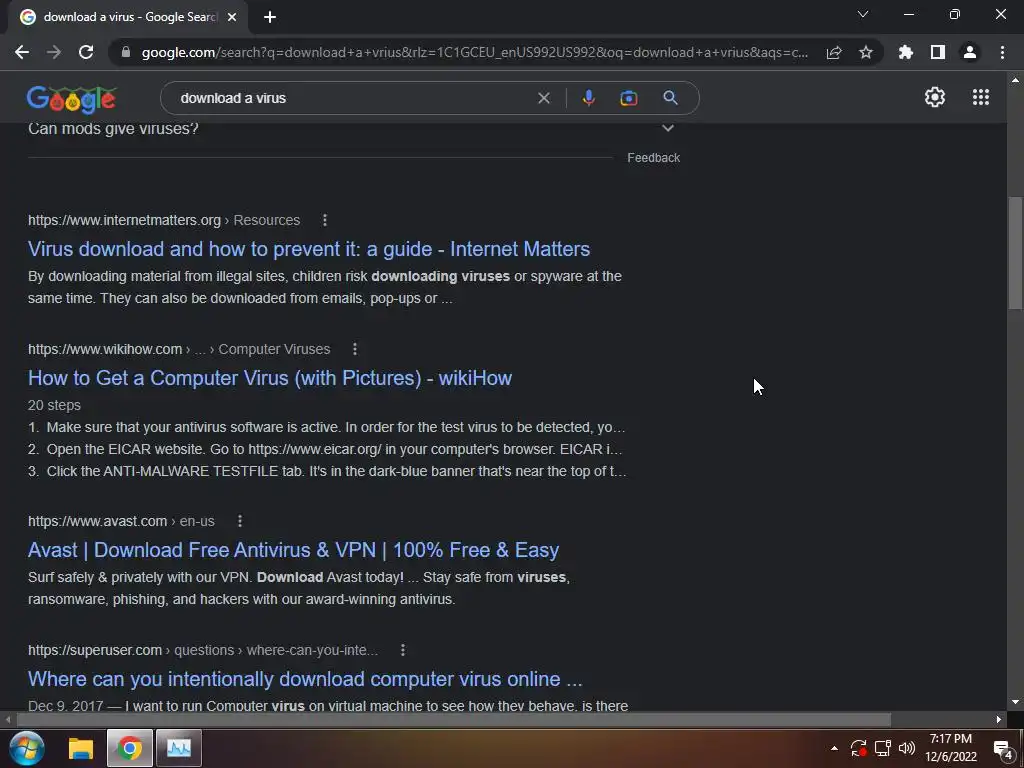This screenshot has width=1024, height=768.
Task: Open the Chrome three-dot menu
Action: [x=1002, y=52]
